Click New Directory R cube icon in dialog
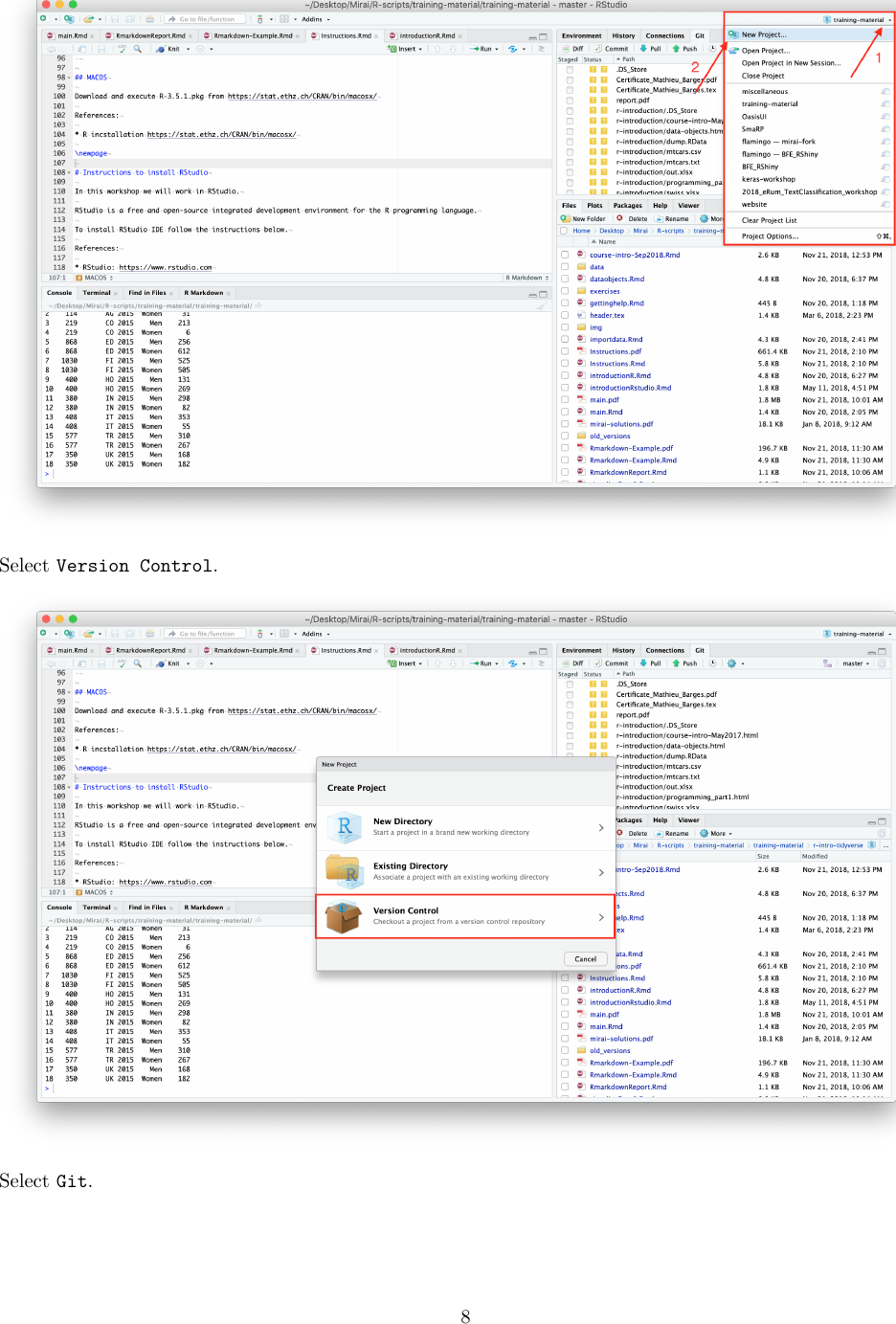The height and width of the screenshot is (1324, 896). pyautogui.click(x=345, y=827)
